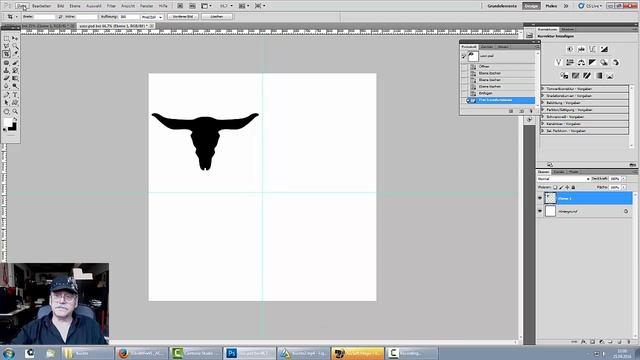Select the Zoom tool in the toolbox
The width and height of the screenshot is (640, 360).
tap(15, 111)
